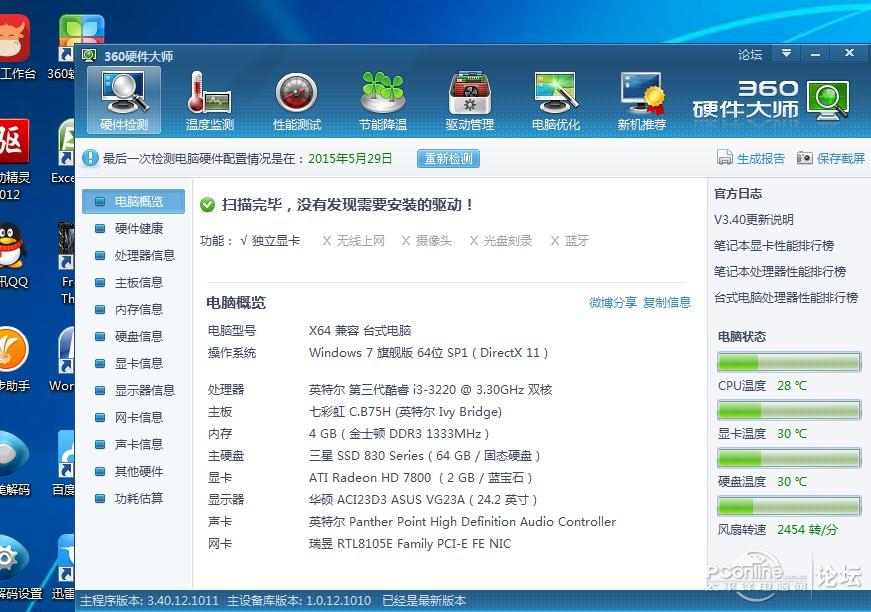Click the 复制信息 copy info link
Screen dimensions: 871x612
(667, 303)
